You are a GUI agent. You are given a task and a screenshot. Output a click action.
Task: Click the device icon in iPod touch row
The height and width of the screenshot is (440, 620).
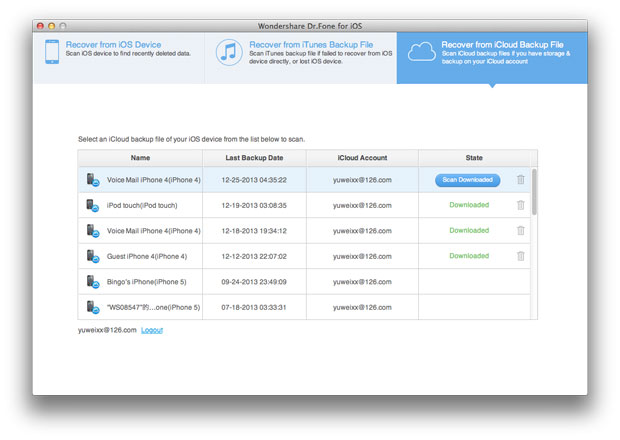tap(93, 205)
